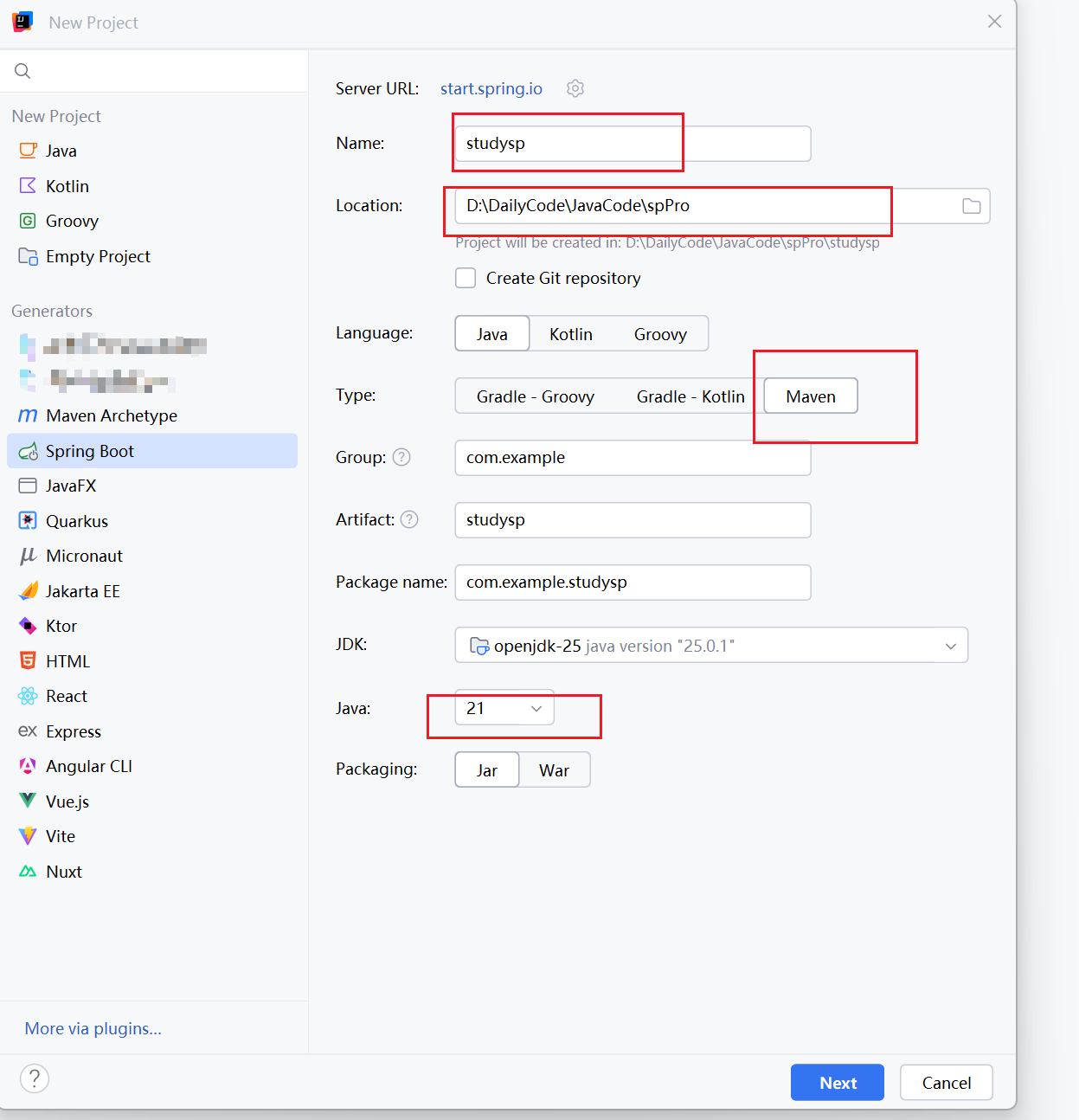Enable Create Git repository checkbox
This screenshot has height=1120, width=1079.
[x=466, y=278]
